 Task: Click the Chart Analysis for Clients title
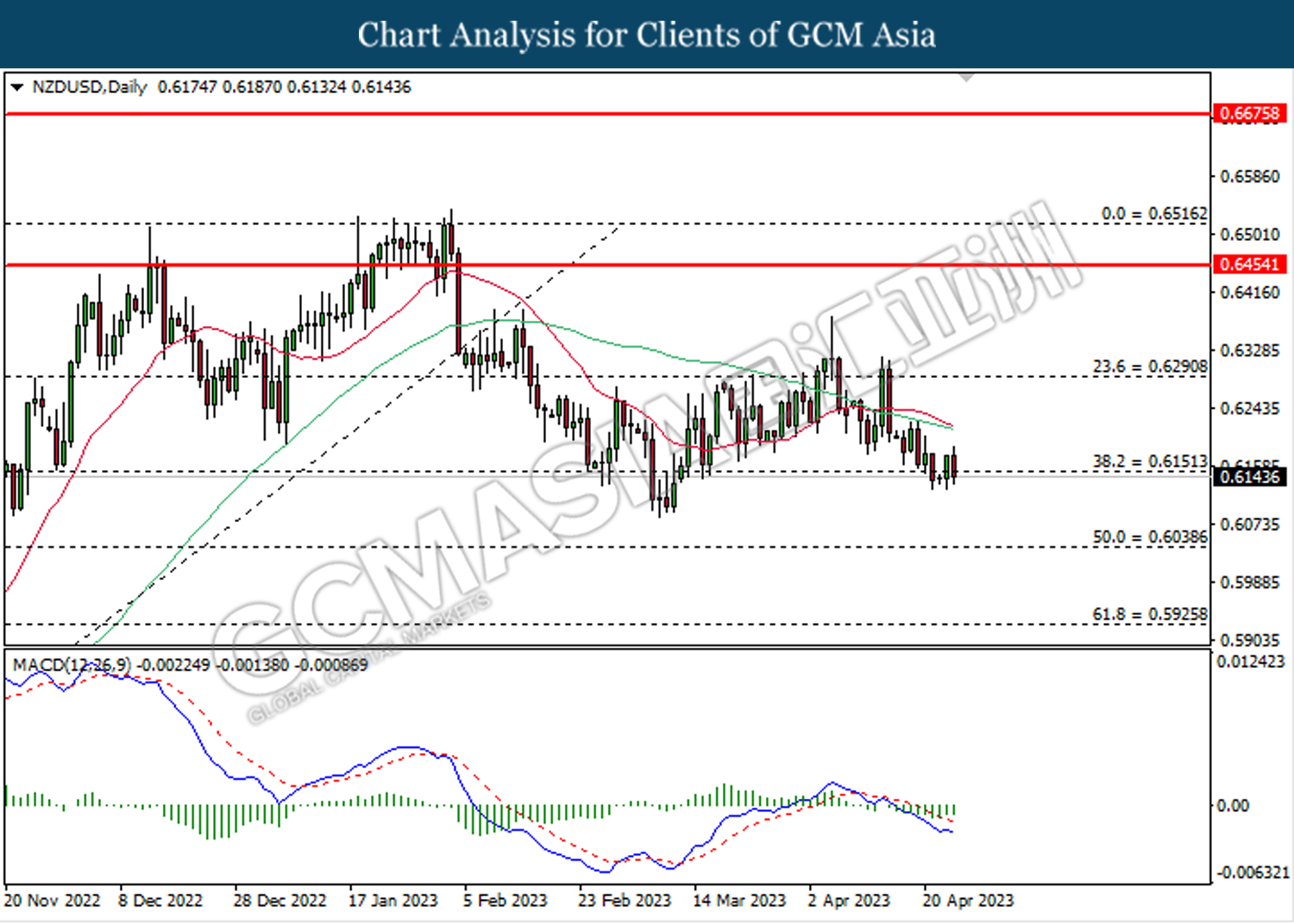(x=647, y=35)
